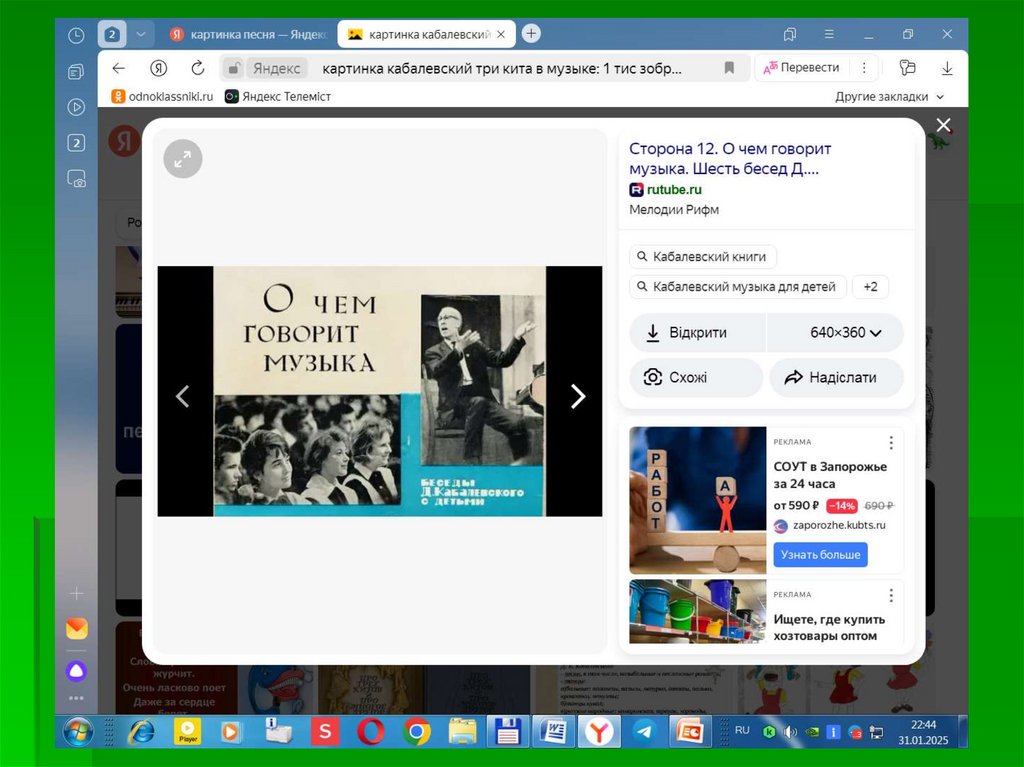Open bookmarks panel icon in title bar
The image size is (1024, 767).
(790, 34)
